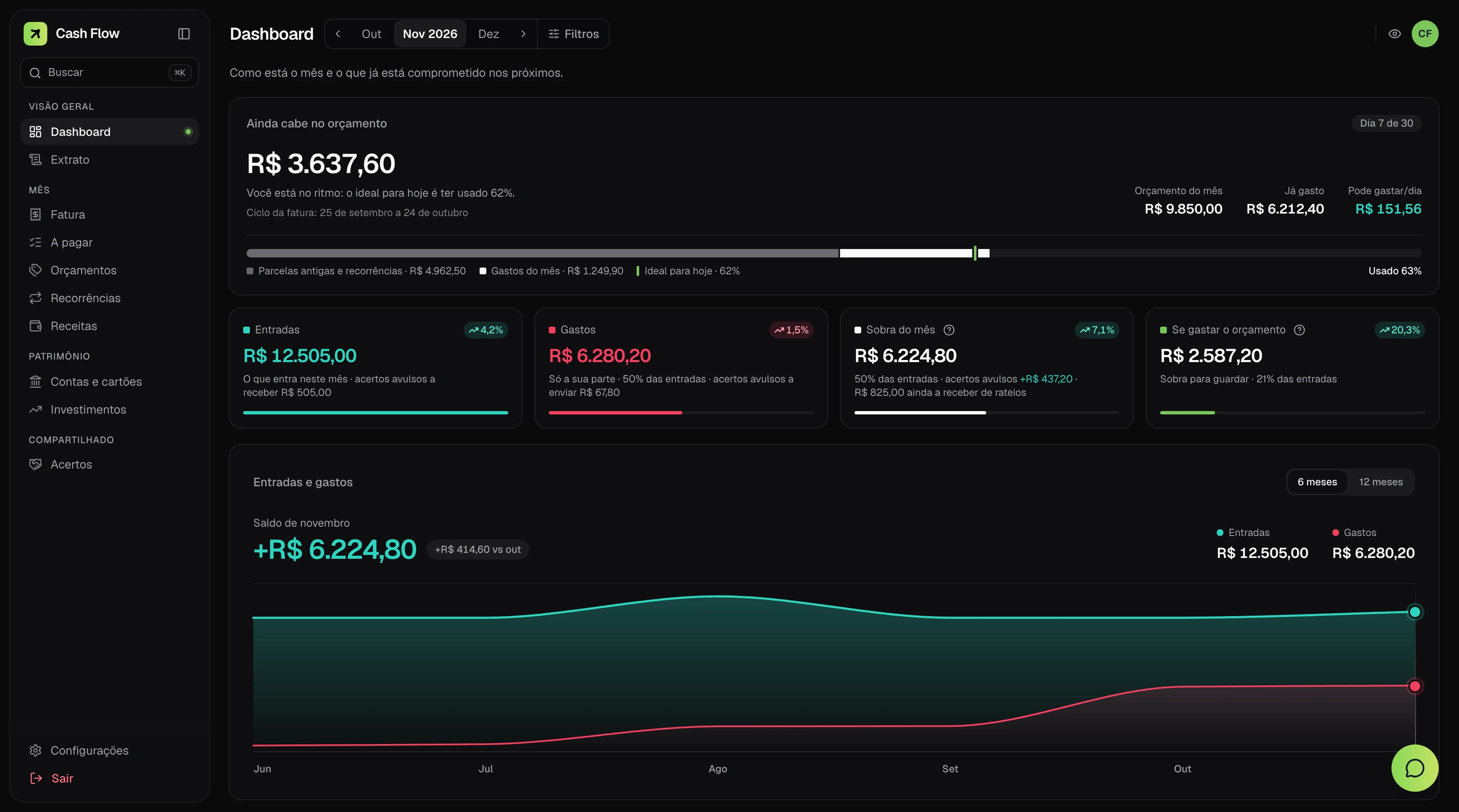
Task: Open the chat support bubble
Action: click(1414, 768)
